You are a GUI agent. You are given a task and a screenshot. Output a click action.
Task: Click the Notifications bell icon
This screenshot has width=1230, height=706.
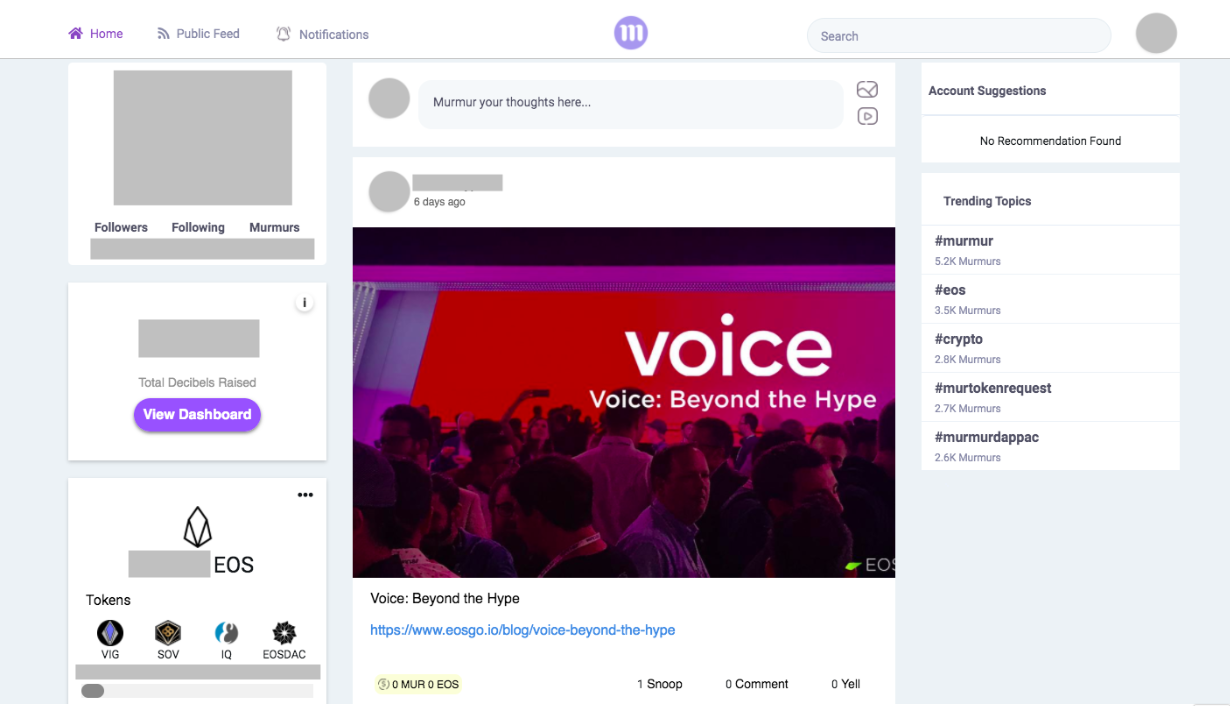283,34
